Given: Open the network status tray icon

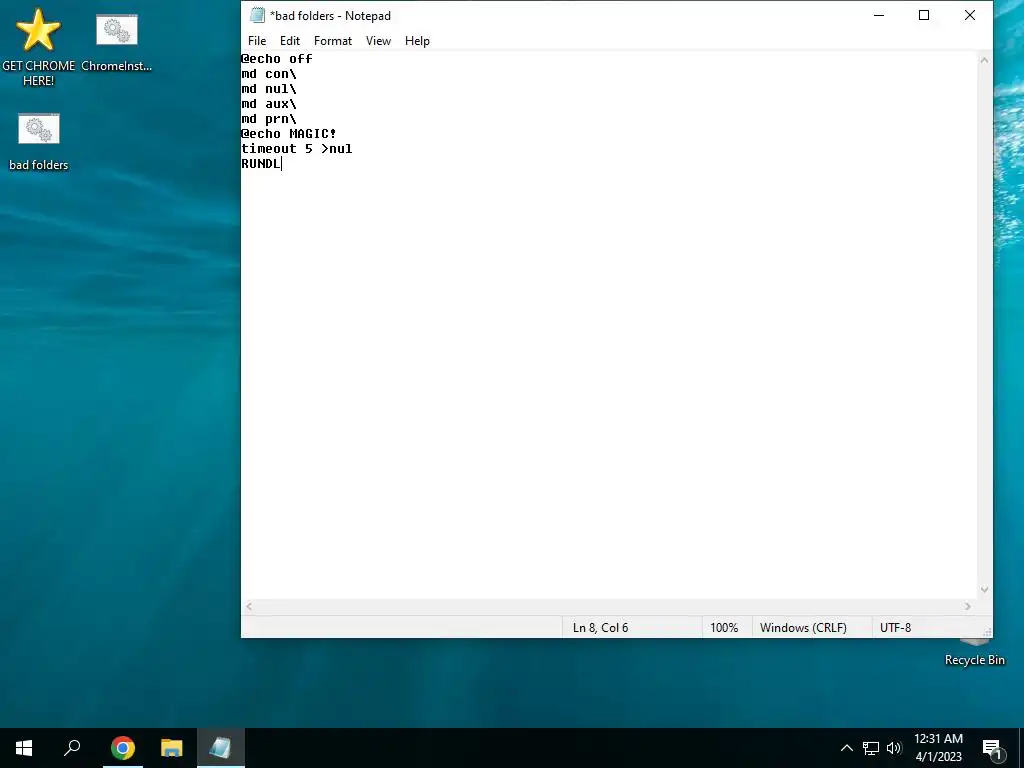Looking at the screenshot, I should click(871, 748).
